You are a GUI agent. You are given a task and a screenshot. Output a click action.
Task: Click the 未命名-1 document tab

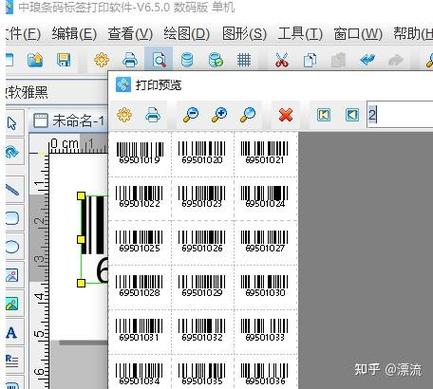coord(69,120)
